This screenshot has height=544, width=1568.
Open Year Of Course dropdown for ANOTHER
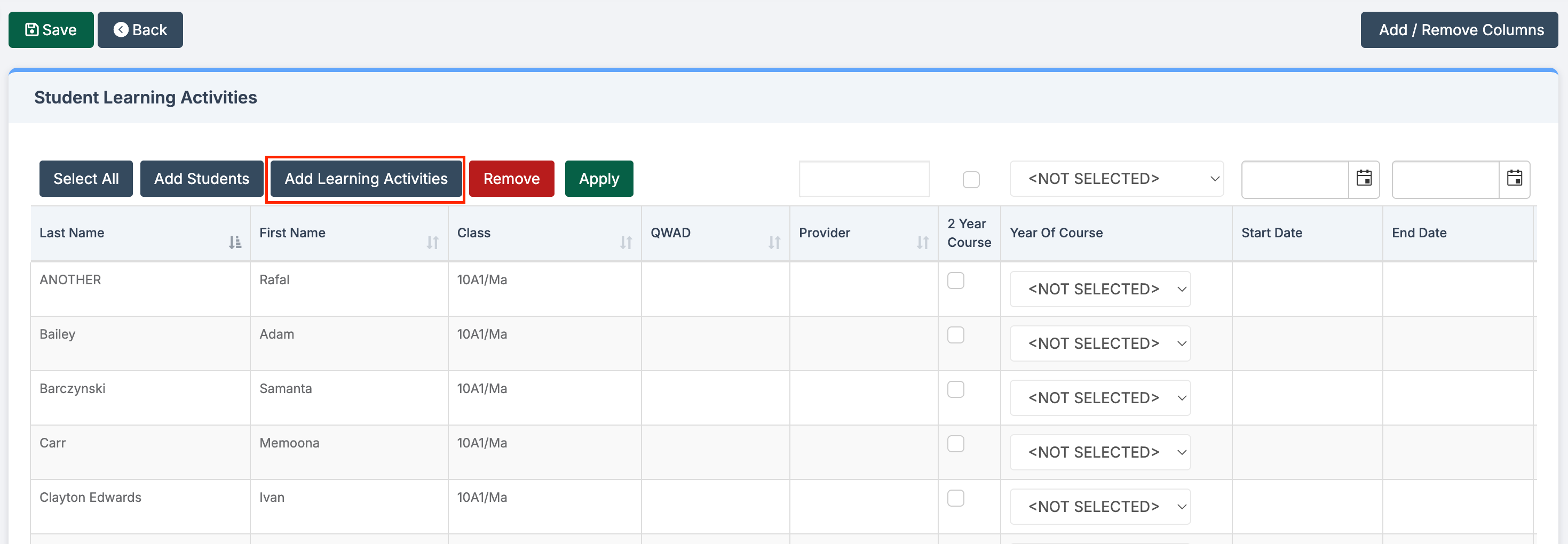point(1100,289)
